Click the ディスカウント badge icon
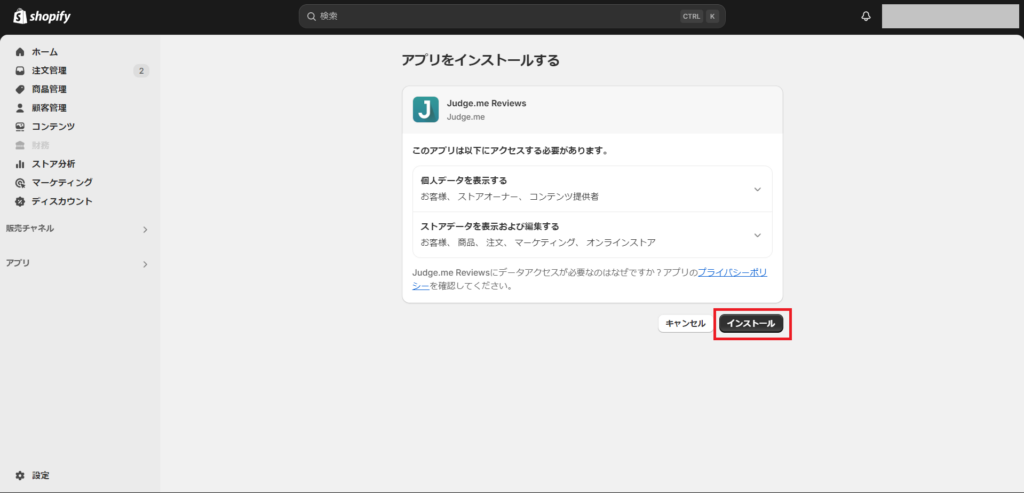1024x493 pixels. click(20, 201)
